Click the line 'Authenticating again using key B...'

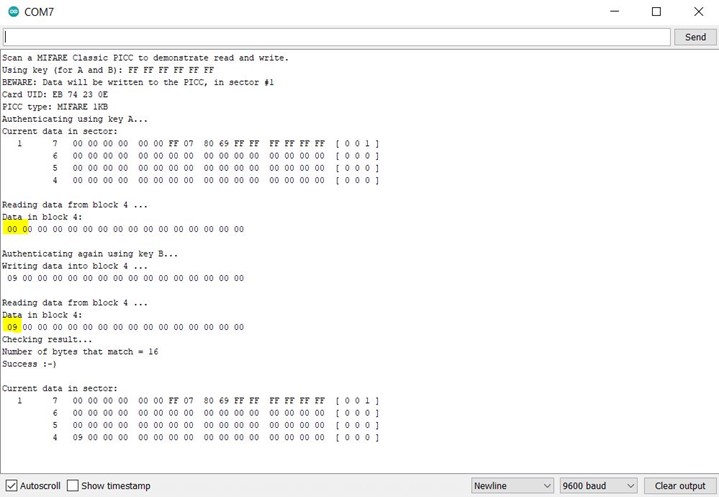tap(90, 254)
